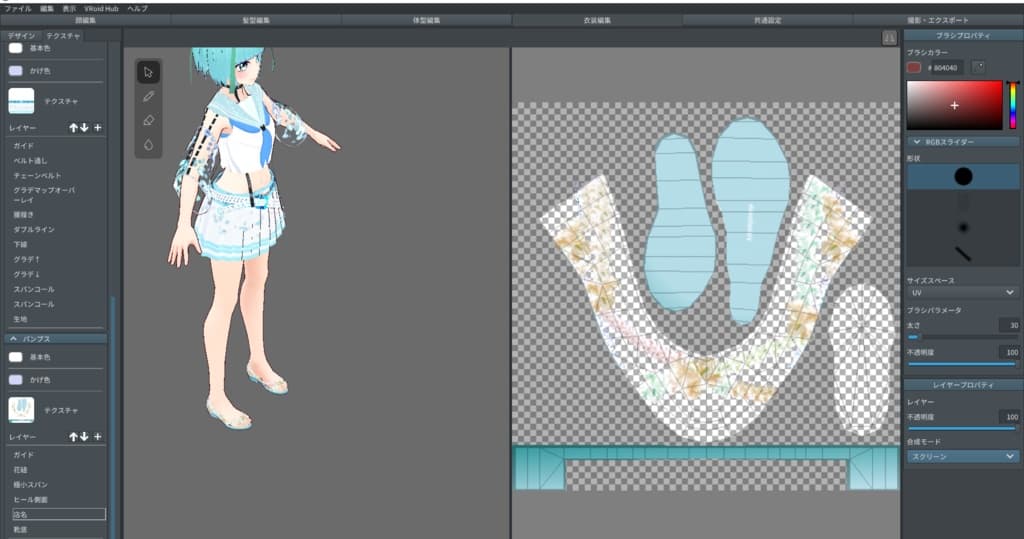This screenshot has width=1024, height=539.
Task: Click the brush color swatch
Action: click(x=914, y=67)
